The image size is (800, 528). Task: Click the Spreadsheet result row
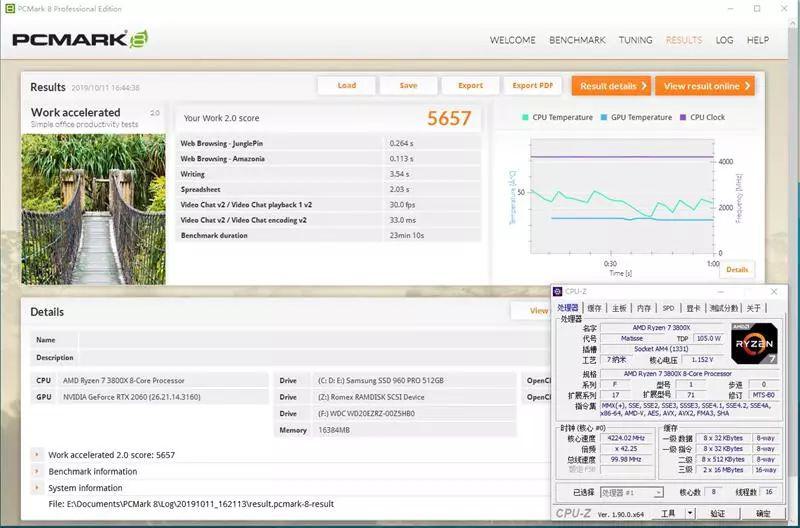click(x=329, y=189)
